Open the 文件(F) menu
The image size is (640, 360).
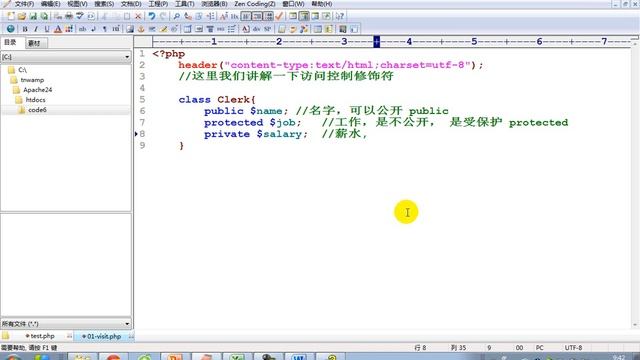(24, 4)
